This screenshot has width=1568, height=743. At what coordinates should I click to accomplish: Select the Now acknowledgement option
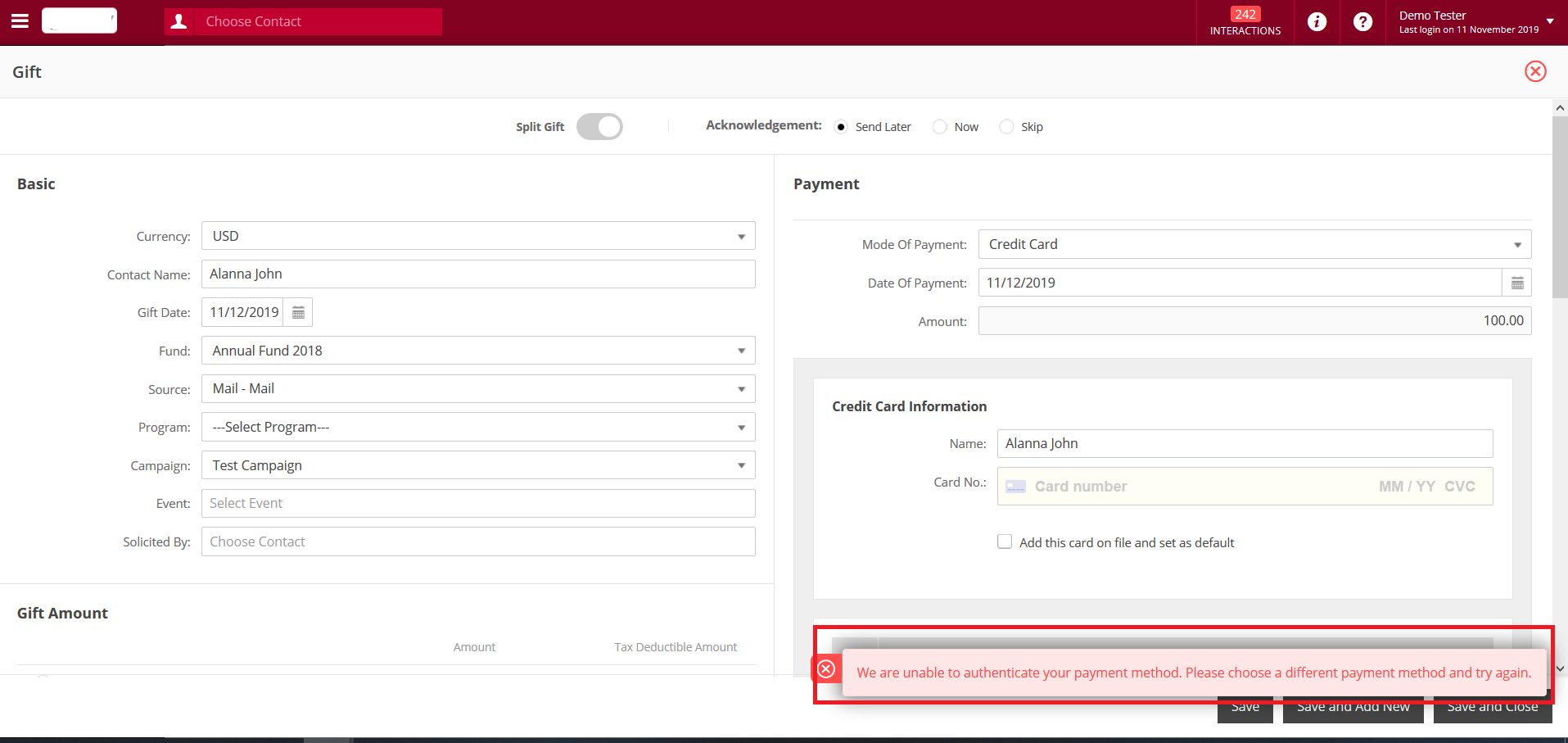[x=940, y=127]
